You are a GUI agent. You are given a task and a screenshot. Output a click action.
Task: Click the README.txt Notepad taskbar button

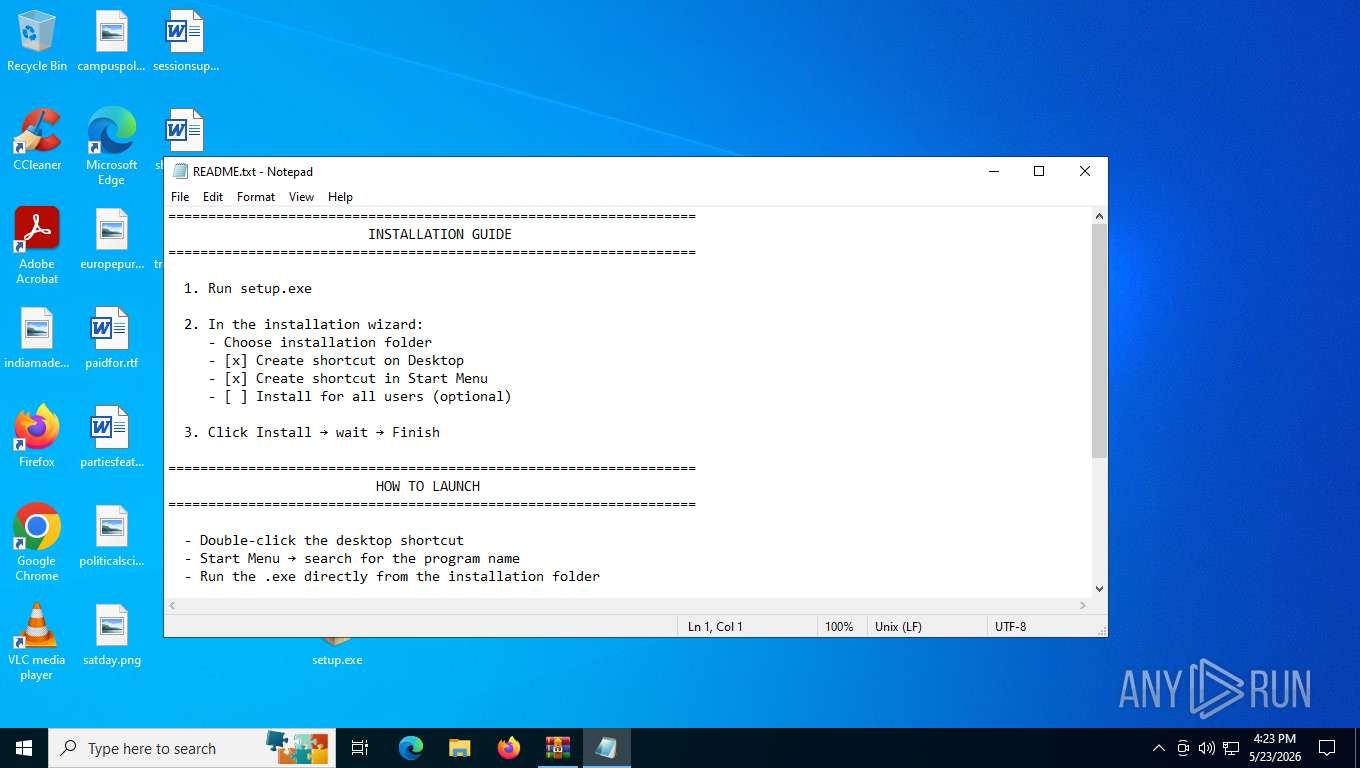click(606, 748)
